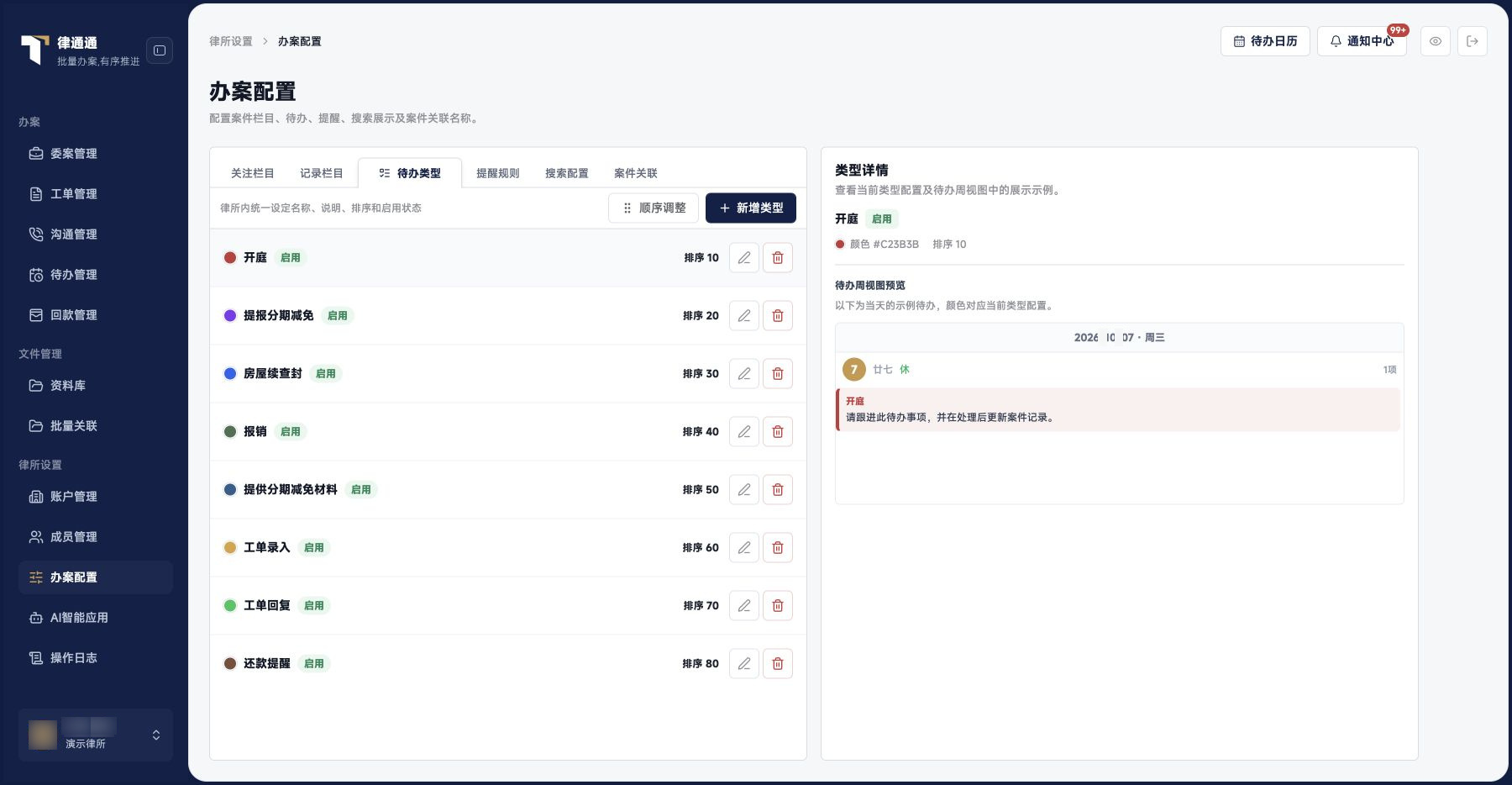Click the 顺序调整 button
The height and width of the screenshot is (785, 1512).
coord(654,208)
